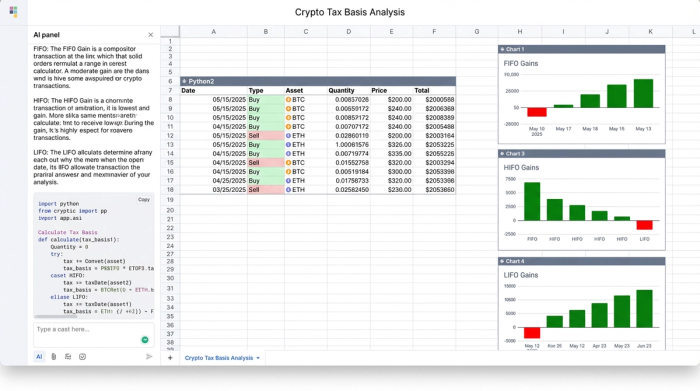Close the AI panel

pyautogui.click(x=150, y=35)
